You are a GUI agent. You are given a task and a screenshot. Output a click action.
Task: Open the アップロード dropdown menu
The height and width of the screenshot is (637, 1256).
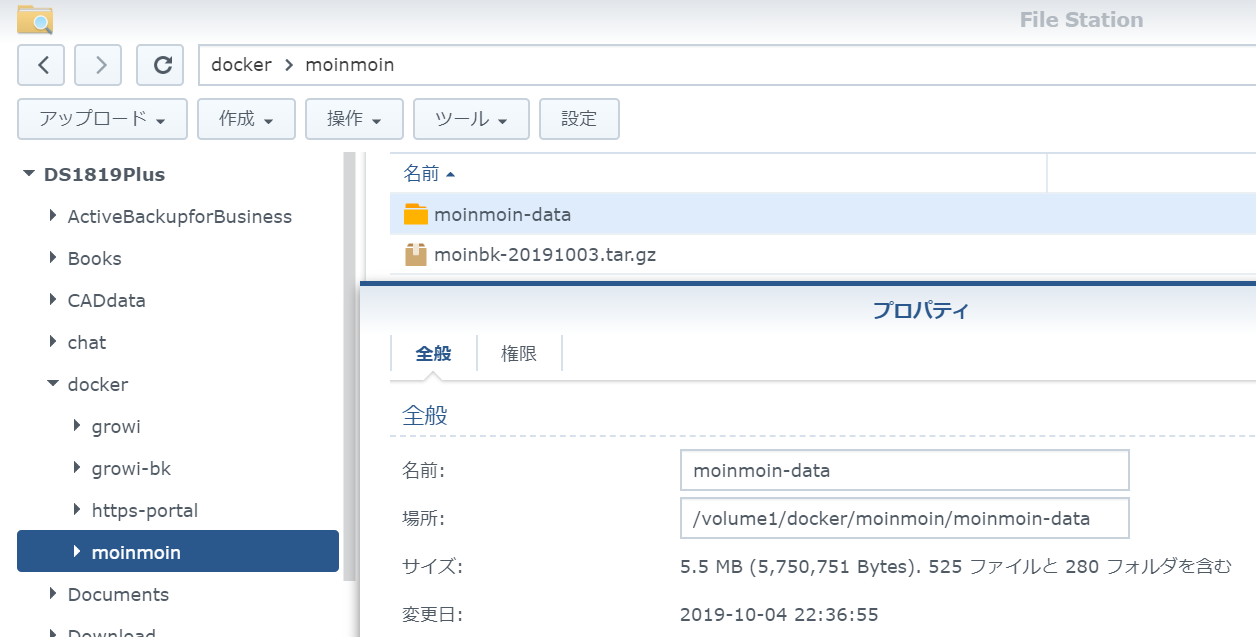tap(102, 119)
